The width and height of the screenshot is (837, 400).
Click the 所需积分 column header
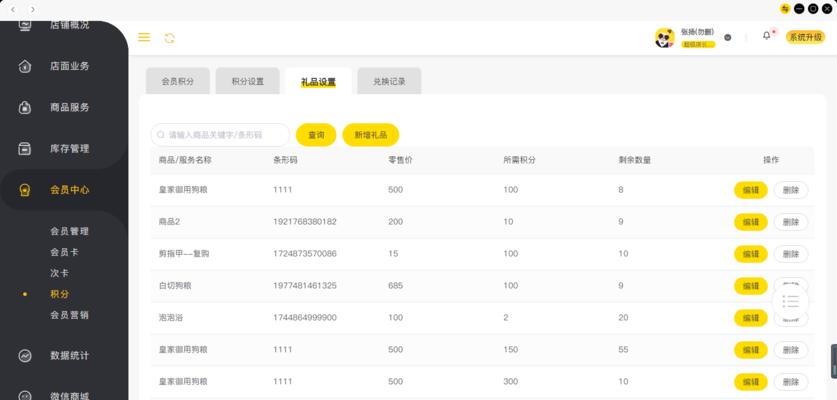pos(519,160)
